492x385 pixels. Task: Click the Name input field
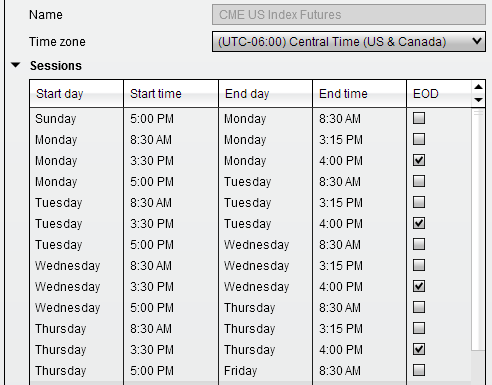click(x=349, y=15)
